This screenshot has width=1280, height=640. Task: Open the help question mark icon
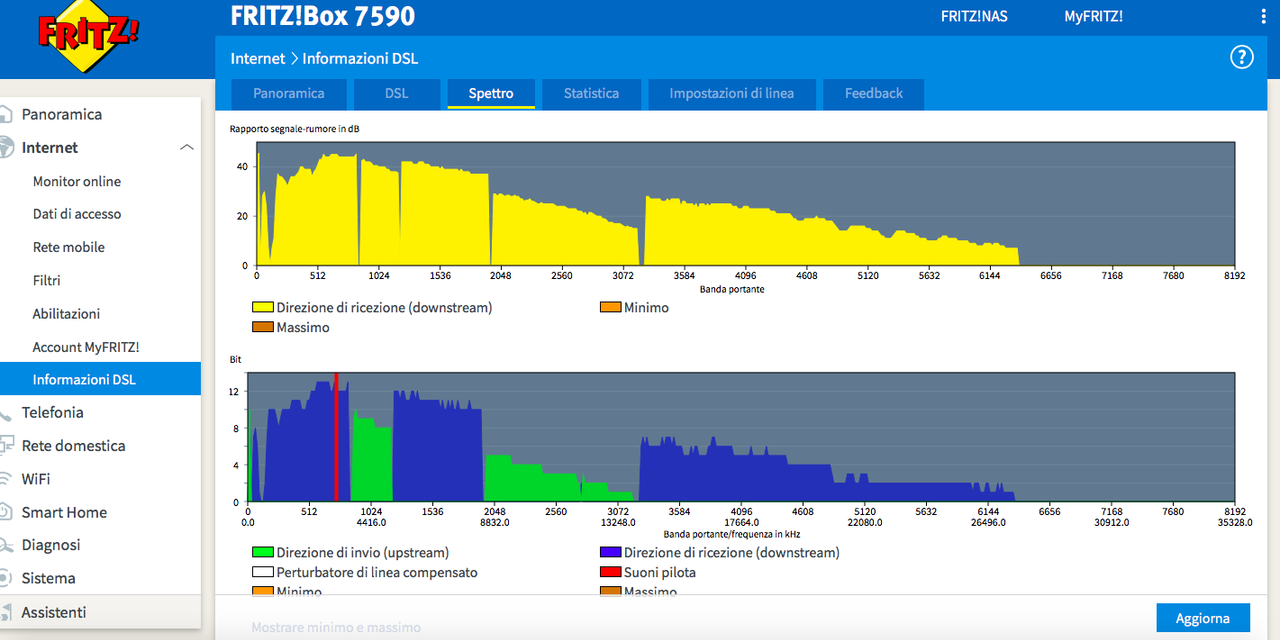click(x=1241, y=57)
